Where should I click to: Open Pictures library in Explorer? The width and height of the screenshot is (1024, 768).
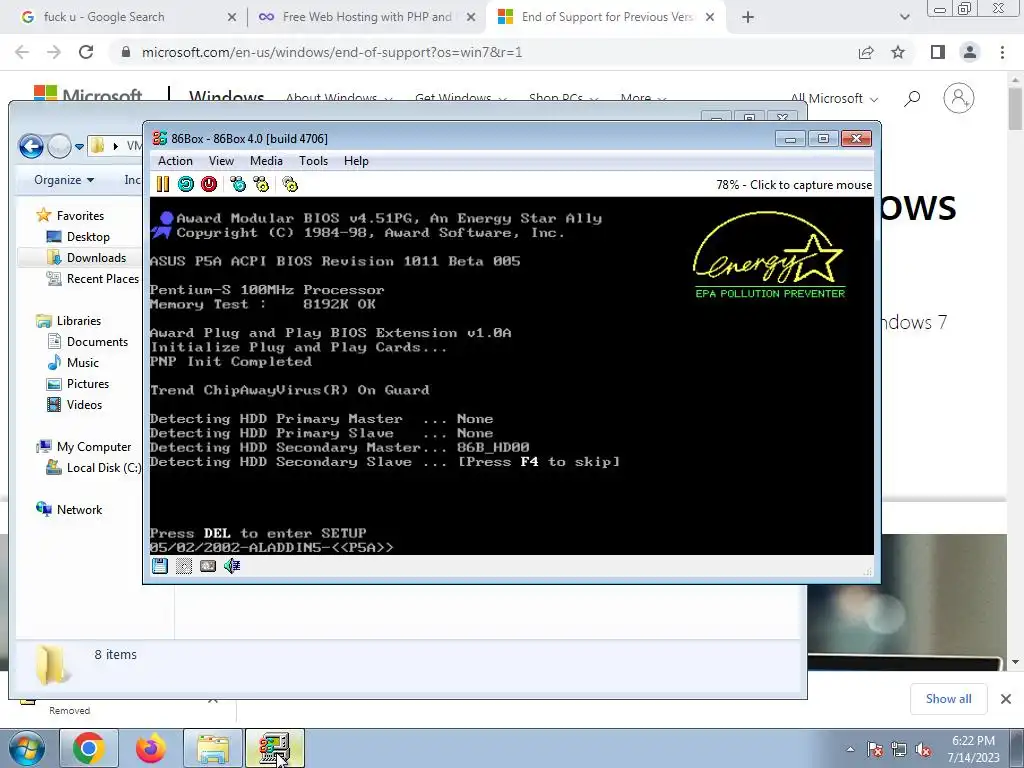(x=88, y=383)
